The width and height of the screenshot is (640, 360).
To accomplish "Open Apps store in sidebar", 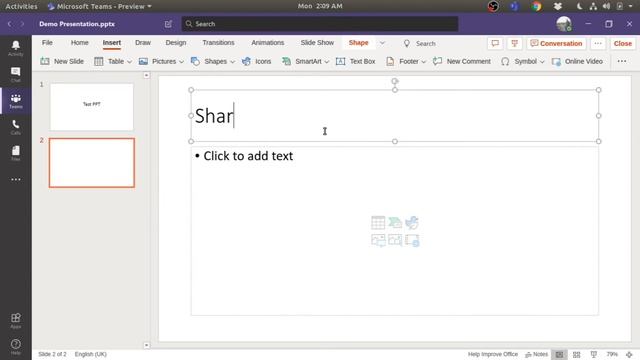I will click(16, 320).
